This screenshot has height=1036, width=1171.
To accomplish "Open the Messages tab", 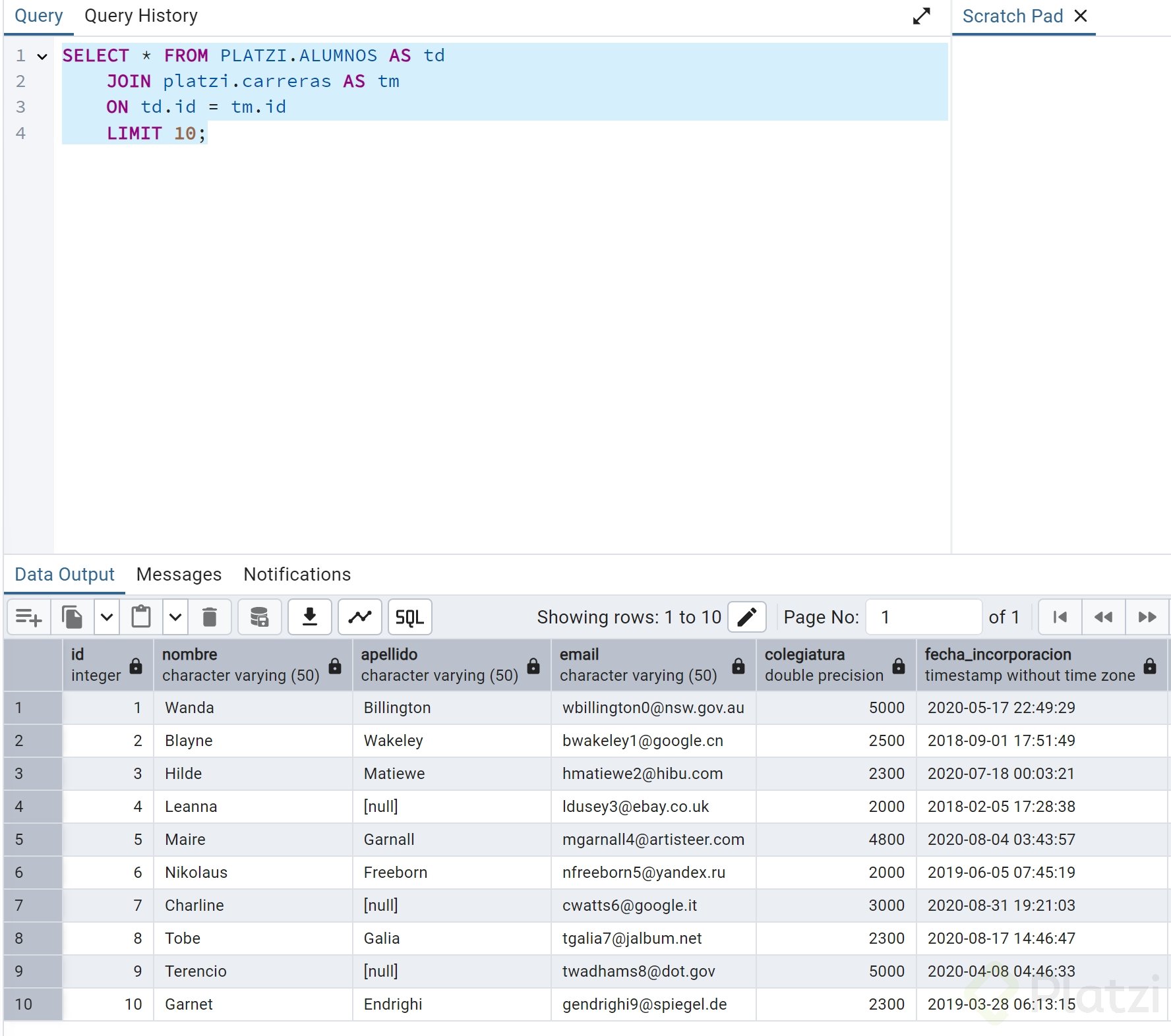I will pos(179,575).
